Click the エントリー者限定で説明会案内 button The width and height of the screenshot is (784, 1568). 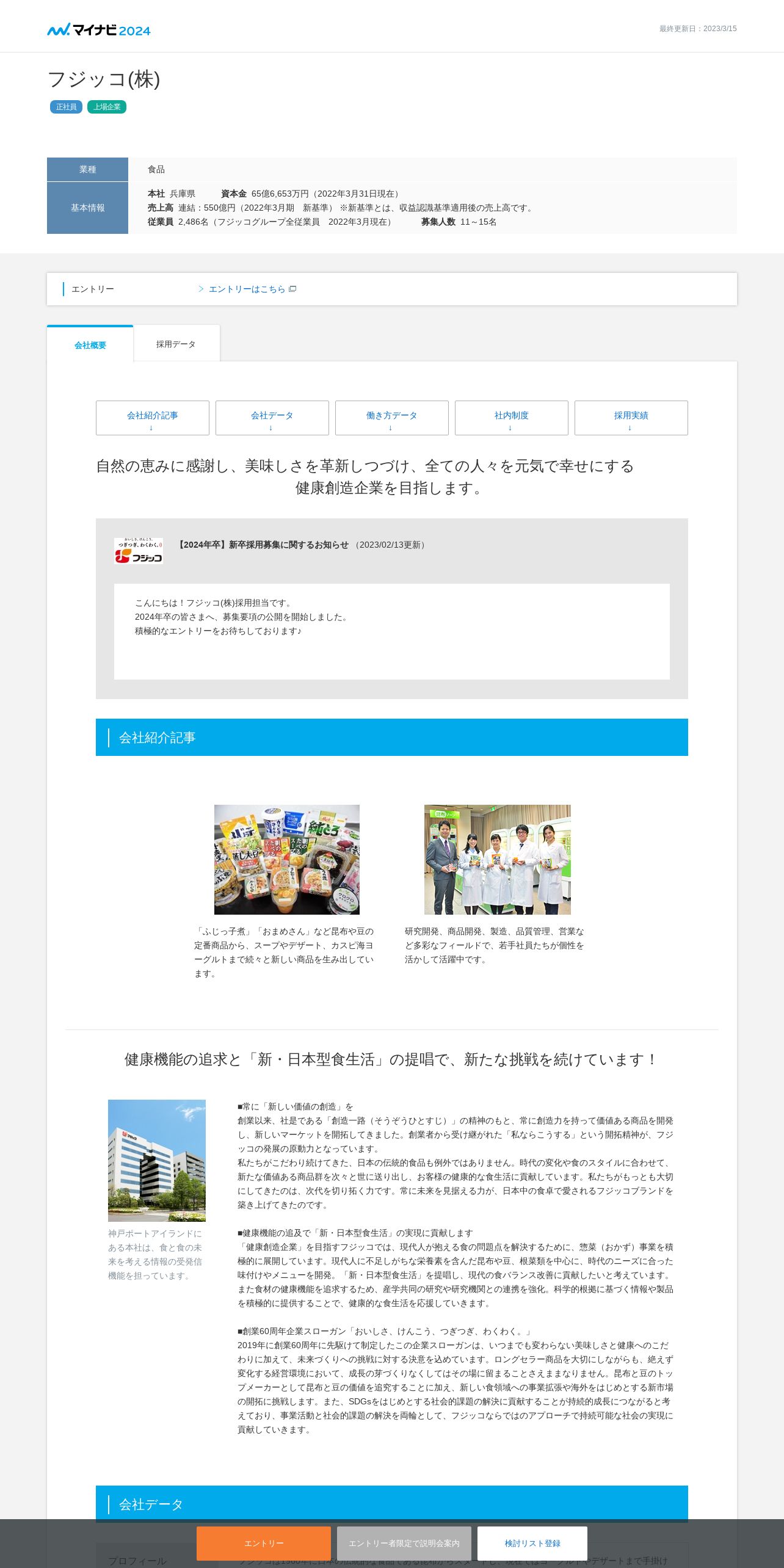[404, 1543]
